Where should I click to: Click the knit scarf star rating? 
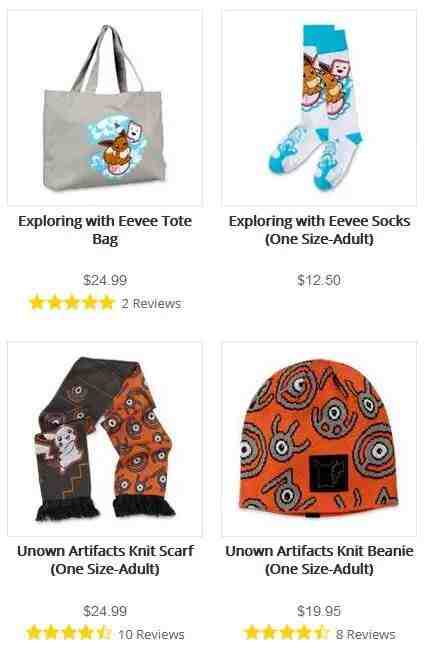[x=68, y=633]
